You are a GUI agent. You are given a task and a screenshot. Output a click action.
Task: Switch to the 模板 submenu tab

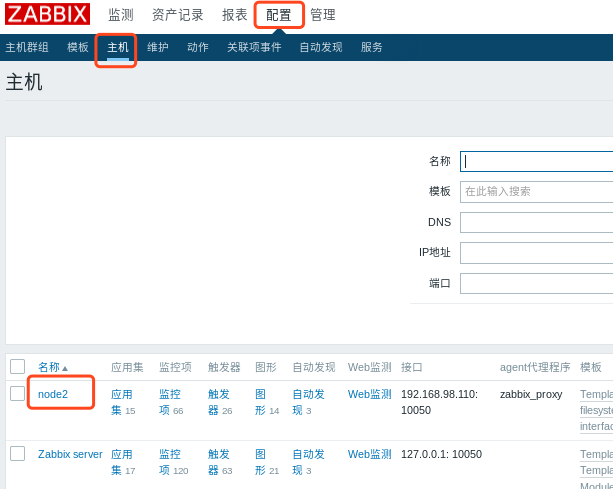click(x=78, y=47)
